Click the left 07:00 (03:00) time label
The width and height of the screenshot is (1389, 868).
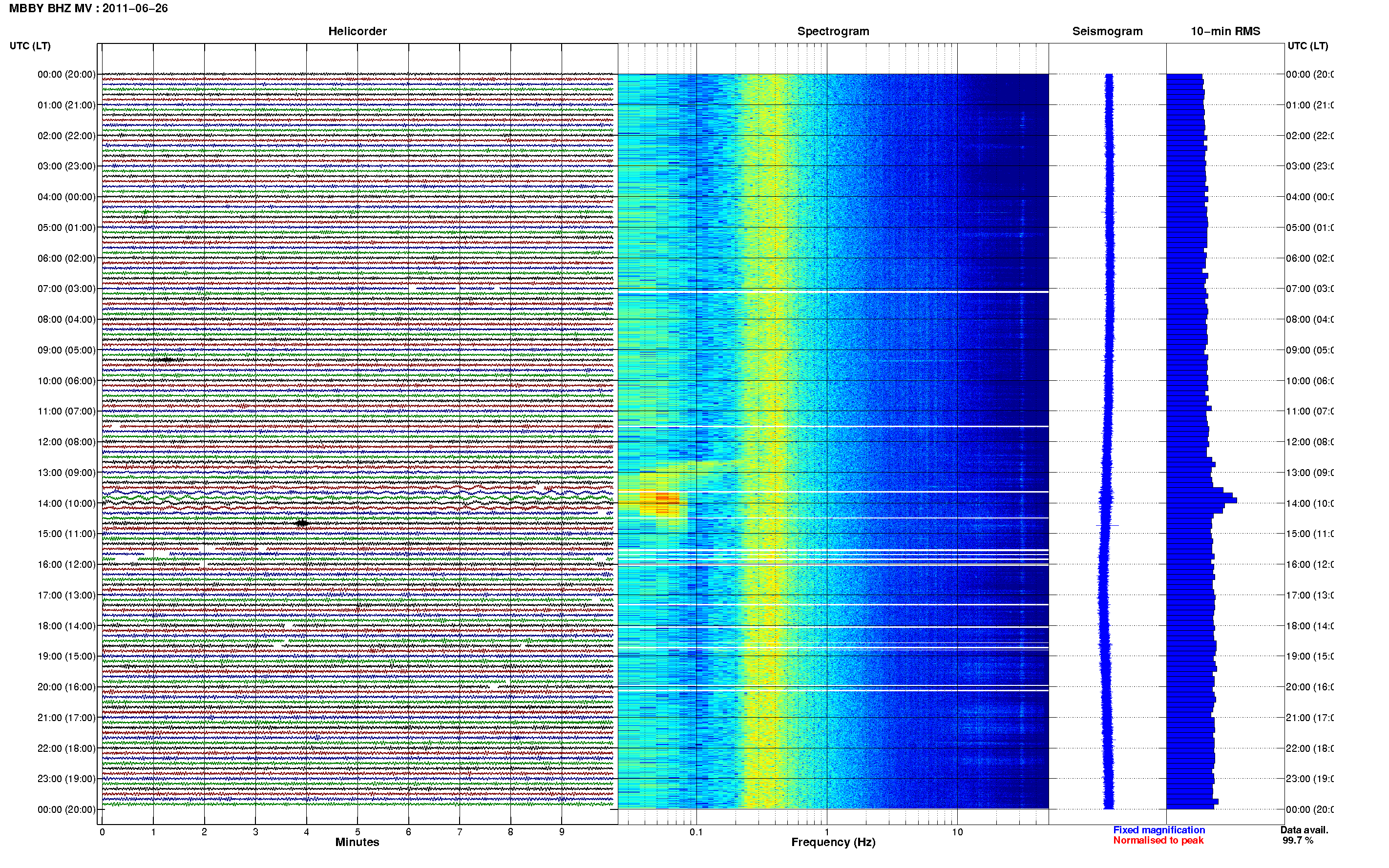66,288
